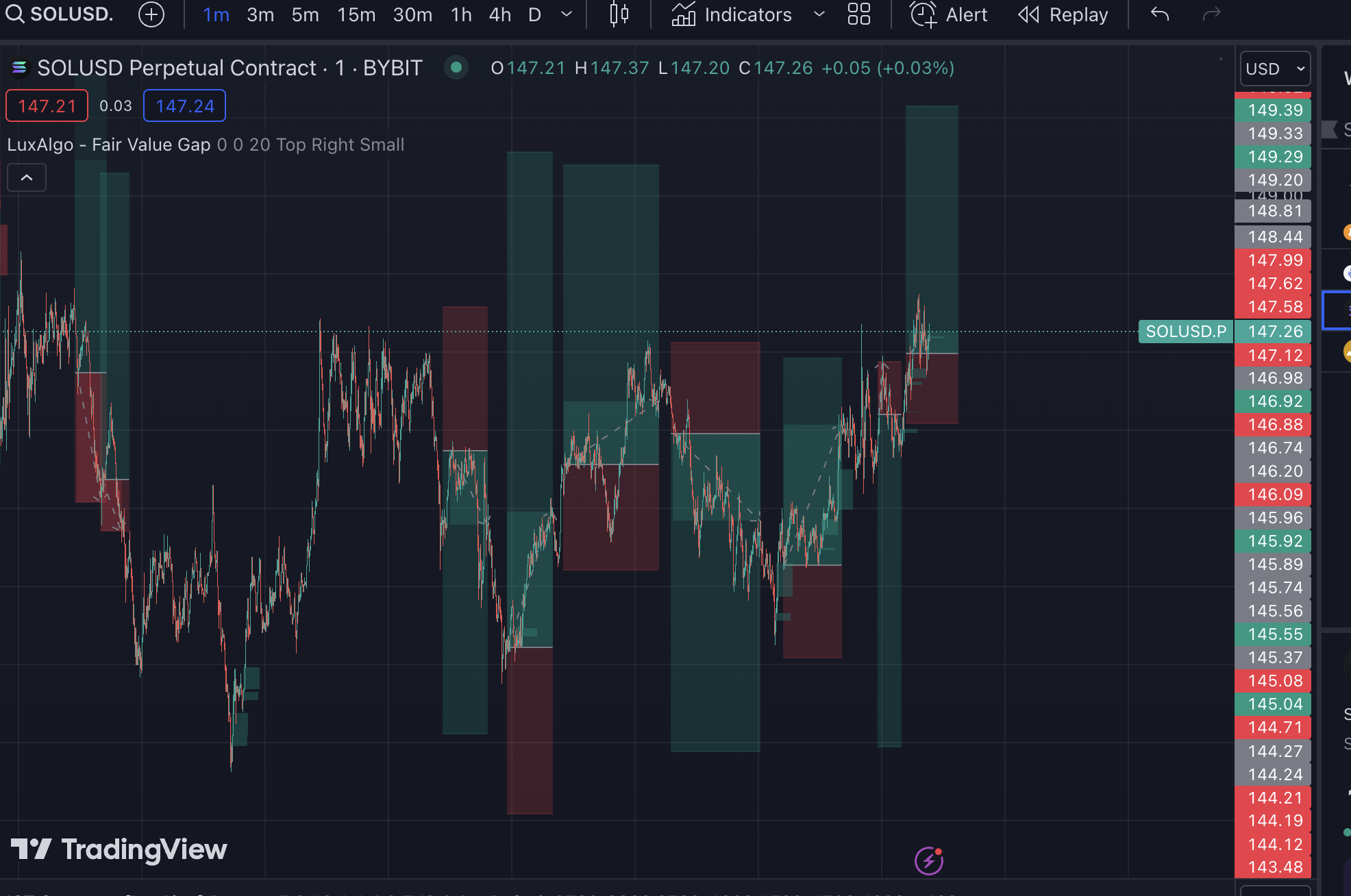This screenshot has width=1351, height=896.
Task: Open the candlestick chart style icon
Action: [619, 14]
